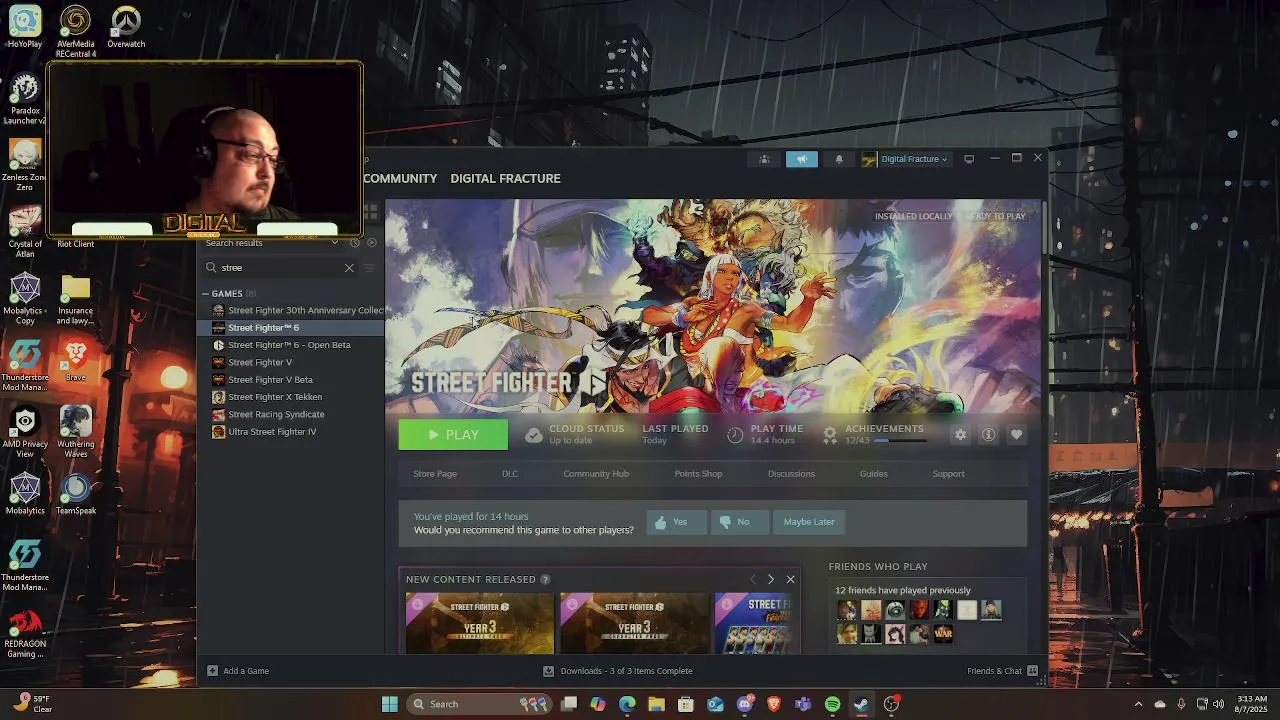Image resolution: width=1280 pixels, height=720 pixels.
Task: Open Microsoft Edge from the taskbar
Action: click(627, 704)
